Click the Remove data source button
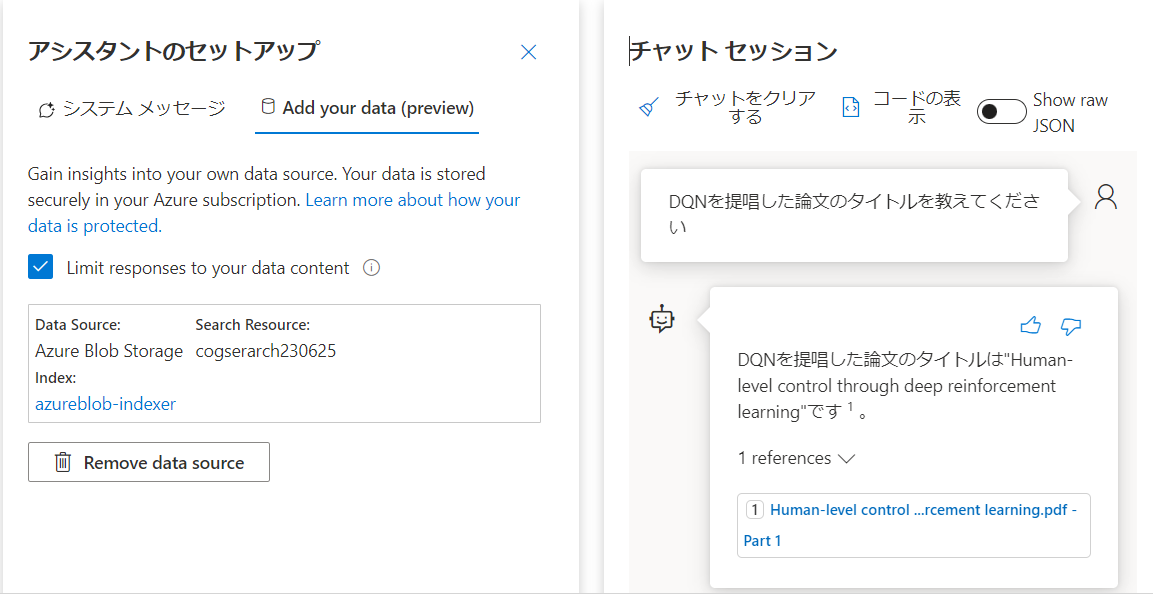Image resolution: width=1153 pixels, height=595 pixels. (x=149, y=462)
